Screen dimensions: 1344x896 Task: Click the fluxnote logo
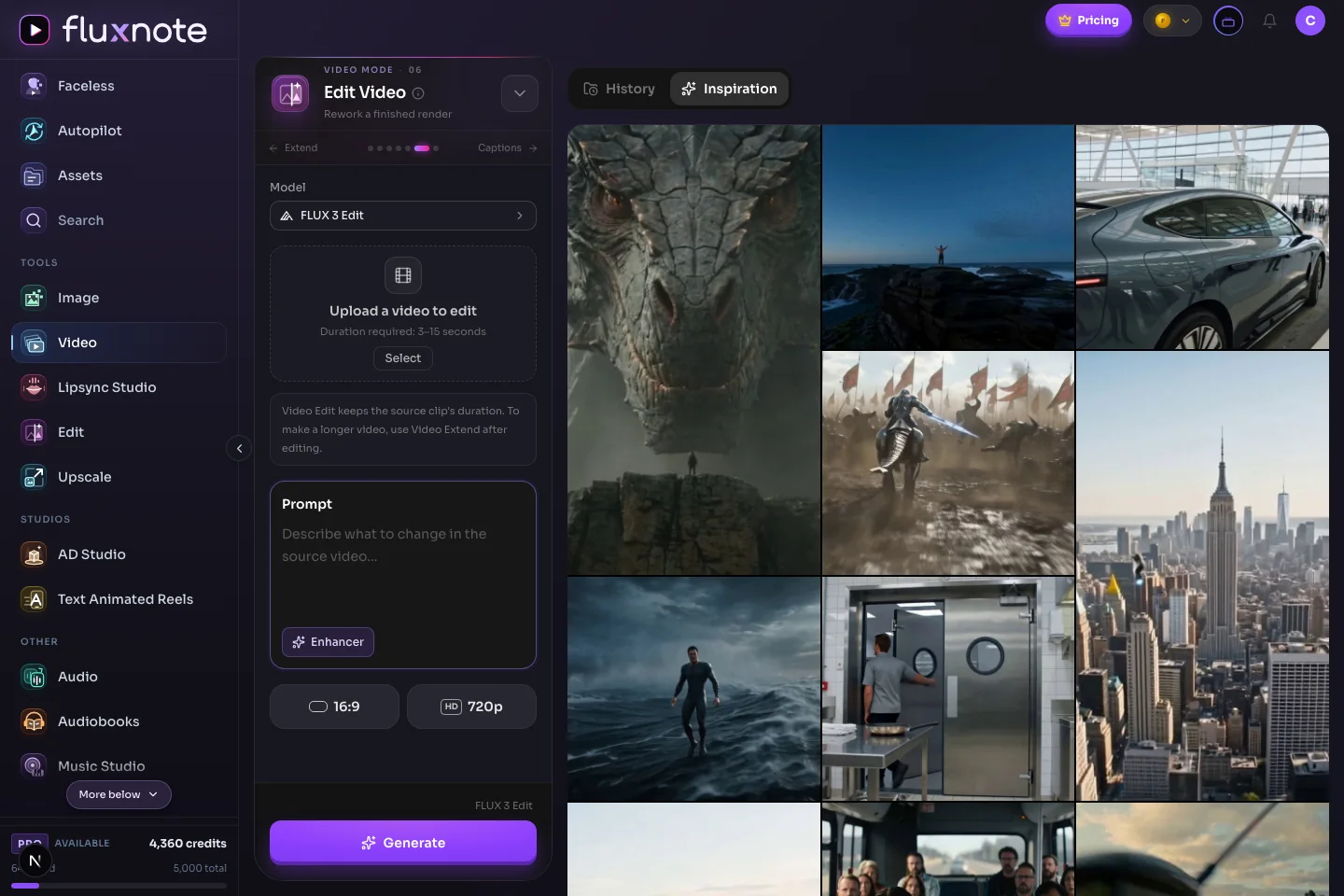tap(113, 30)
